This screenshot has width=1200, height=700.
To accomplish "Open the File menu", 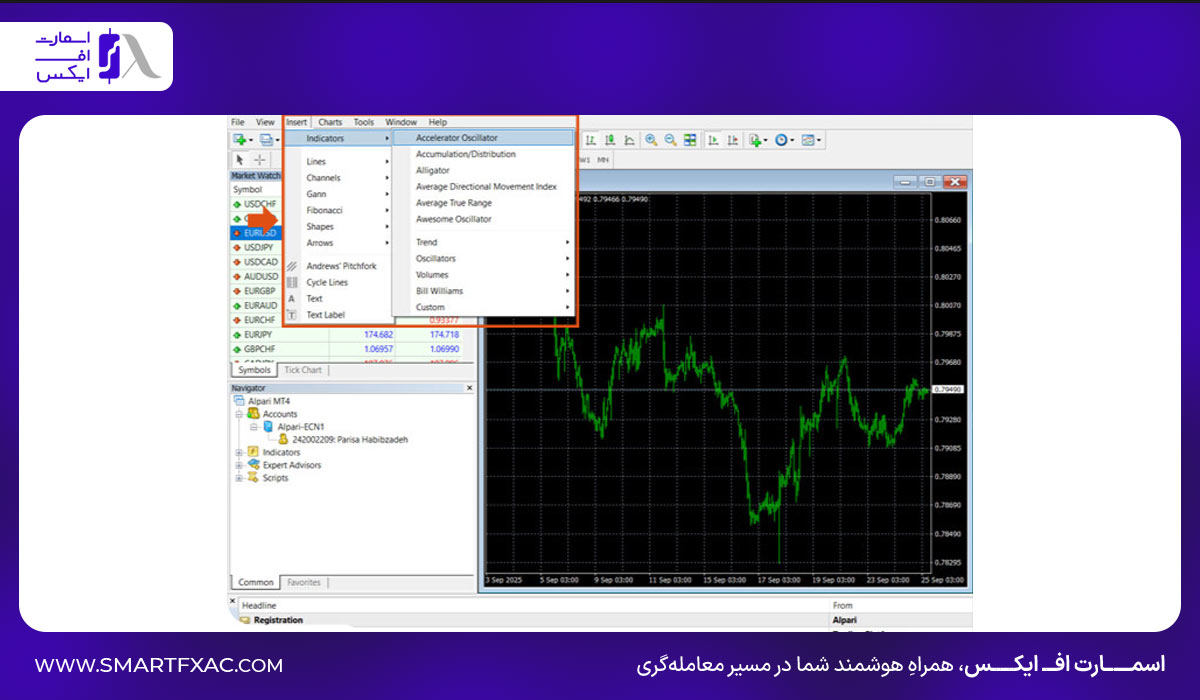I will click(238, 122).
